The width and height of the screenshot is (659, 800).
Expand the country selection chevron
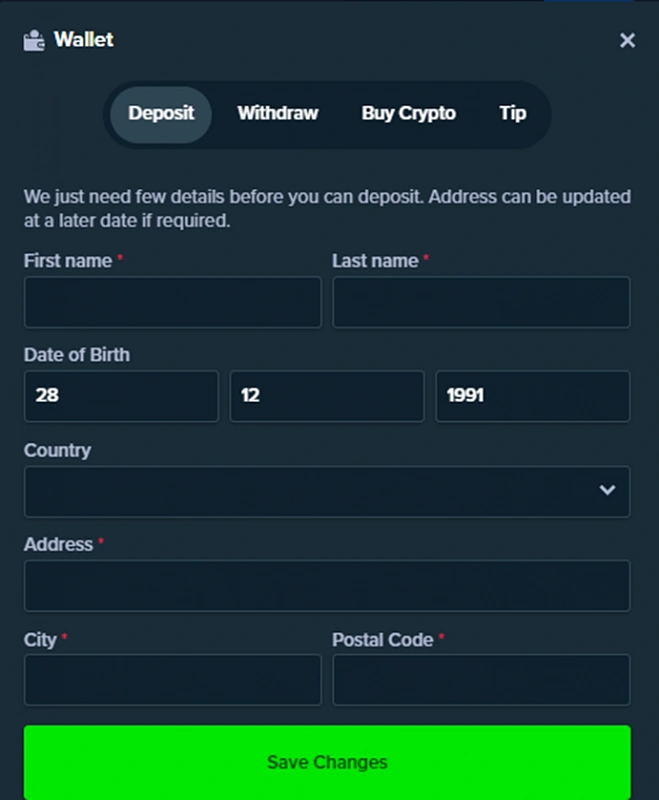(608, 490)
